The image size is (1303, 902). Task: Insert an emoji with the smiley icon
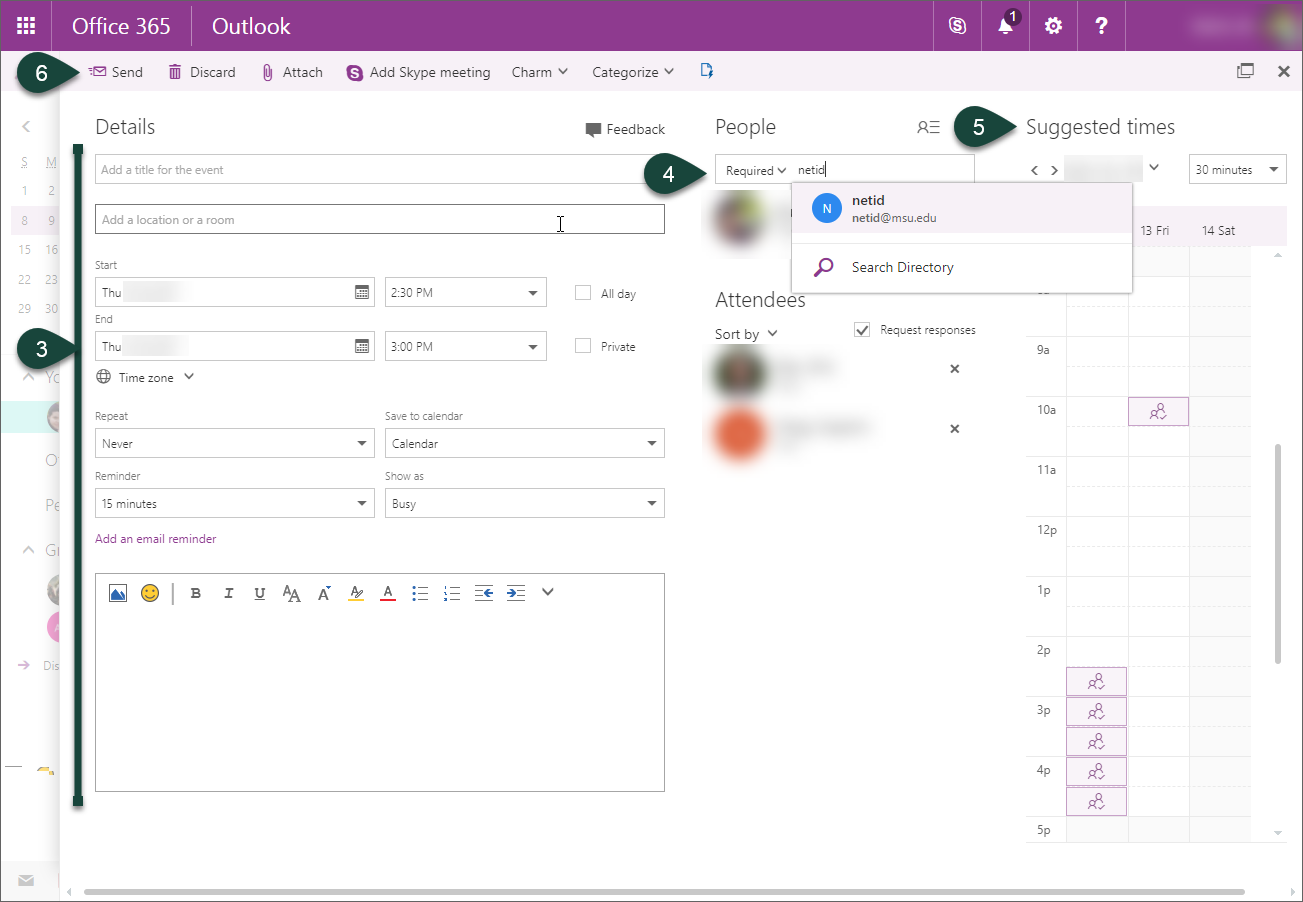pos(150,593)
